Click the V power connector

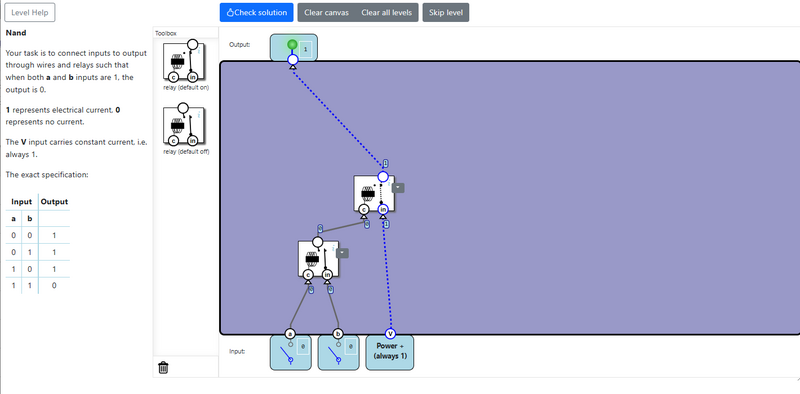(x=390, y=334)
